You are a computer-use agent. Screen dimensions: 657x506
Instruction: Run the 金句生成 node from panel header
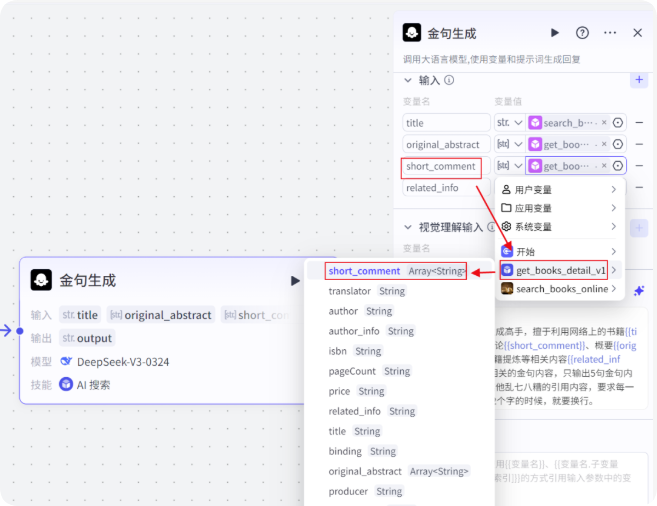click(555, 33)
